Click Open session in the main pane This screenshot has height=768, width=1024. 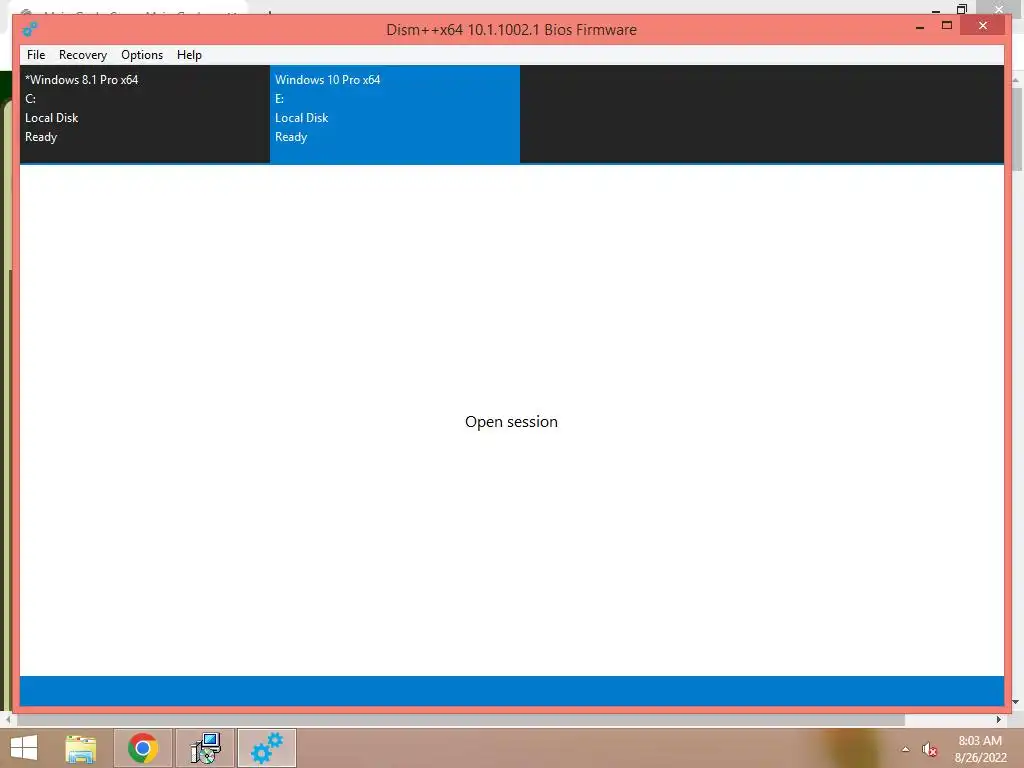pos(511,422)
